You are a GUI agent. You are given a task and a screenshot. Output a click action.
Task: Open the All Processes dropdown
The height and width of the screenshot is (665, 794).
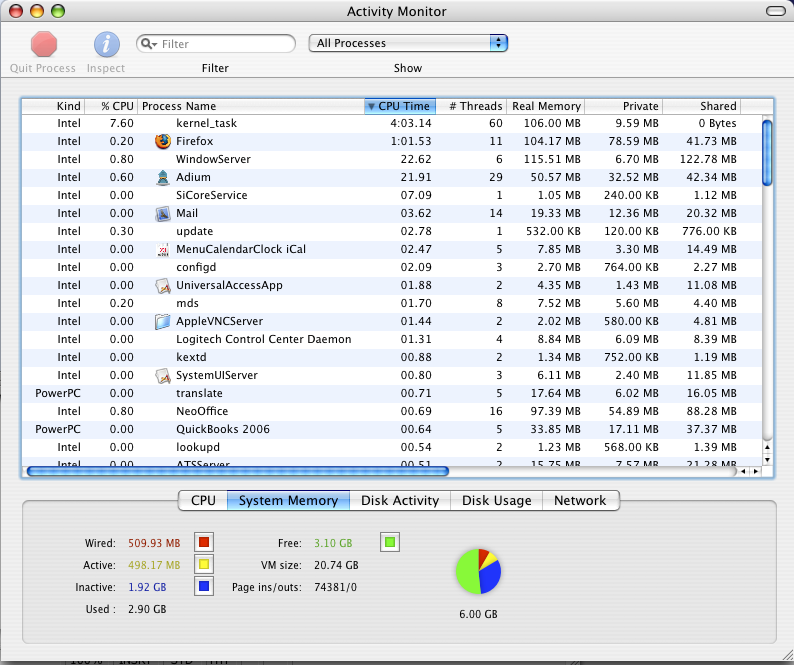coord(408,43)
